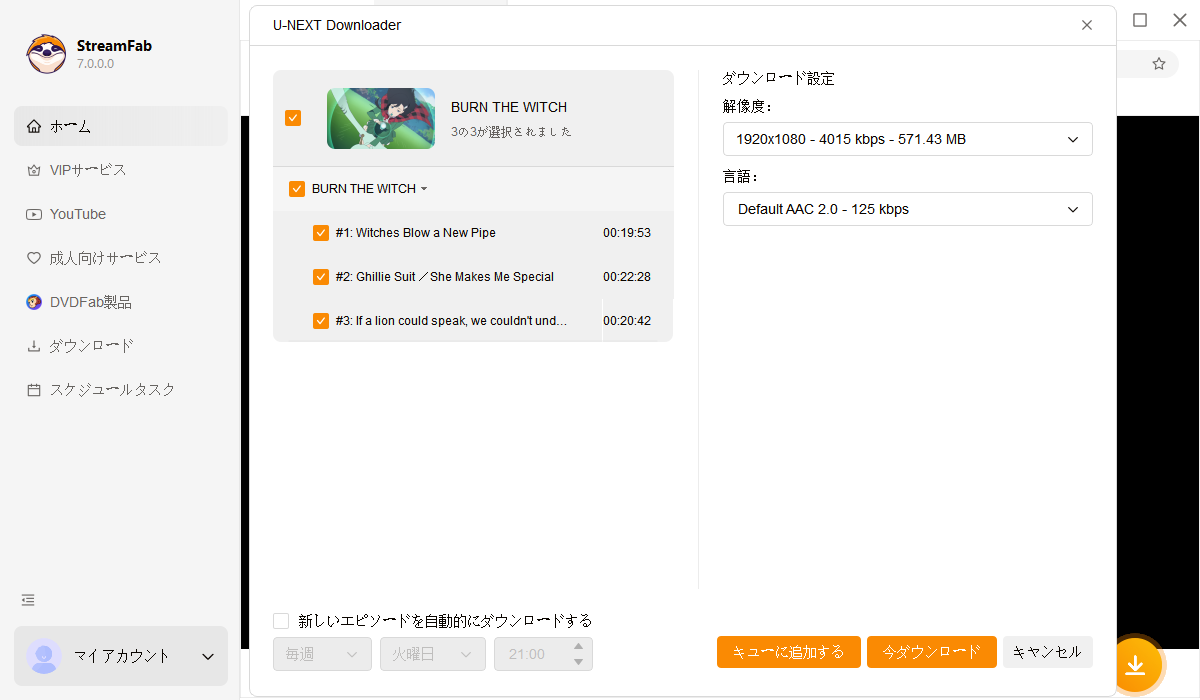This screenshot has height=700, width=1200.
Task: Uncheck episode #1: Witches Blow a New Pipe
Action: (321, 232)
